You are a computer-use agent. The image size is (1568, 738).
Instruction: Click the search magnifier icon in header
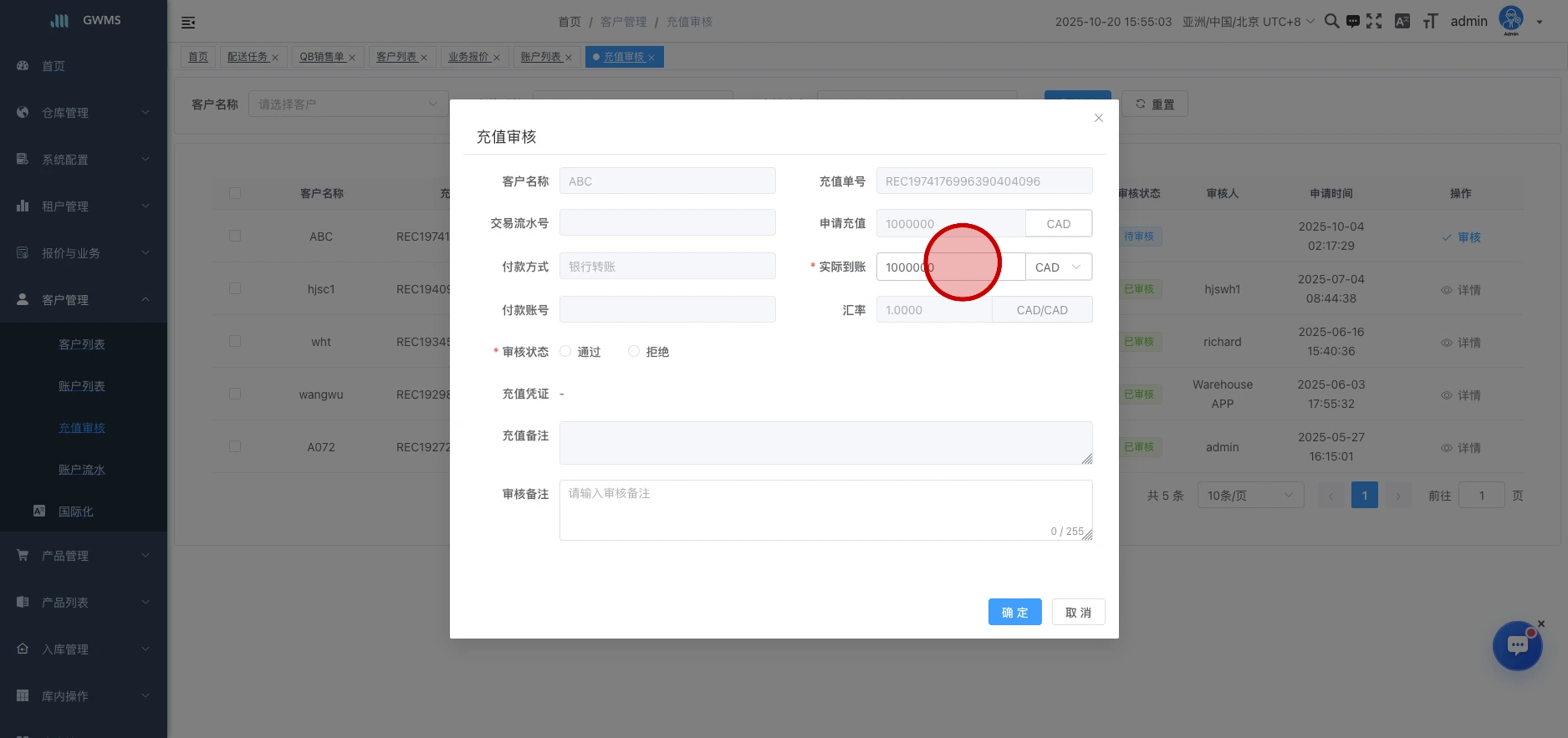(x=1331, y=22)
